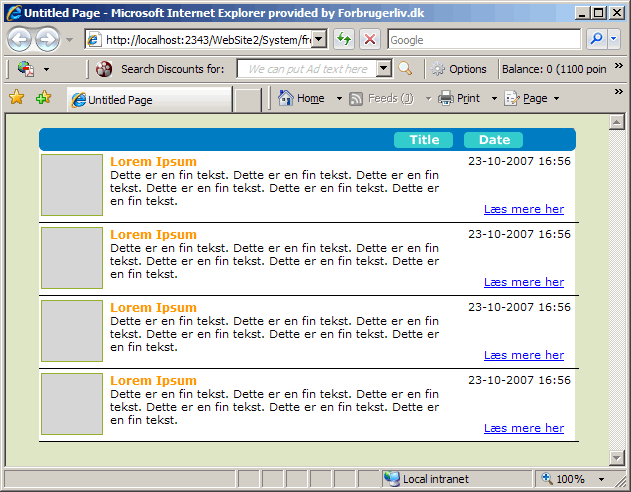Screen dimensions: 631x492
Task: Expand the zoom level 100% dropdown
Action: [600, 479]
